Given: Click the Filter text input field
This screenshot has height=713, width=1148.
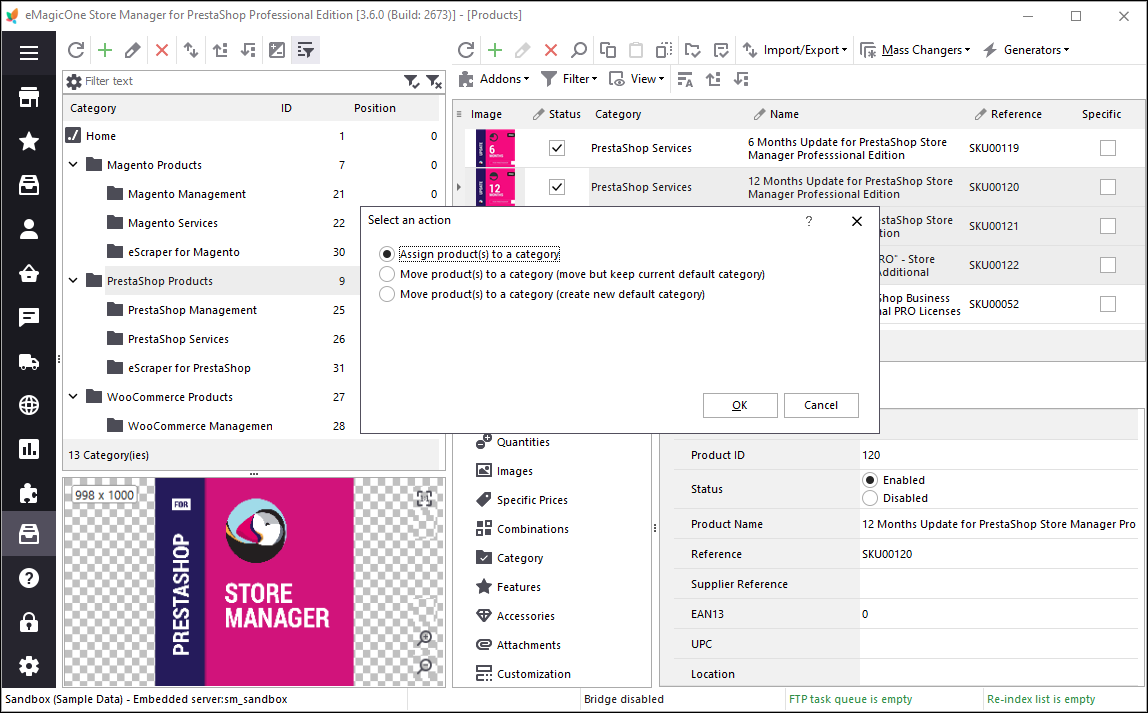Looking at the screenshot, I should [242, 81].
